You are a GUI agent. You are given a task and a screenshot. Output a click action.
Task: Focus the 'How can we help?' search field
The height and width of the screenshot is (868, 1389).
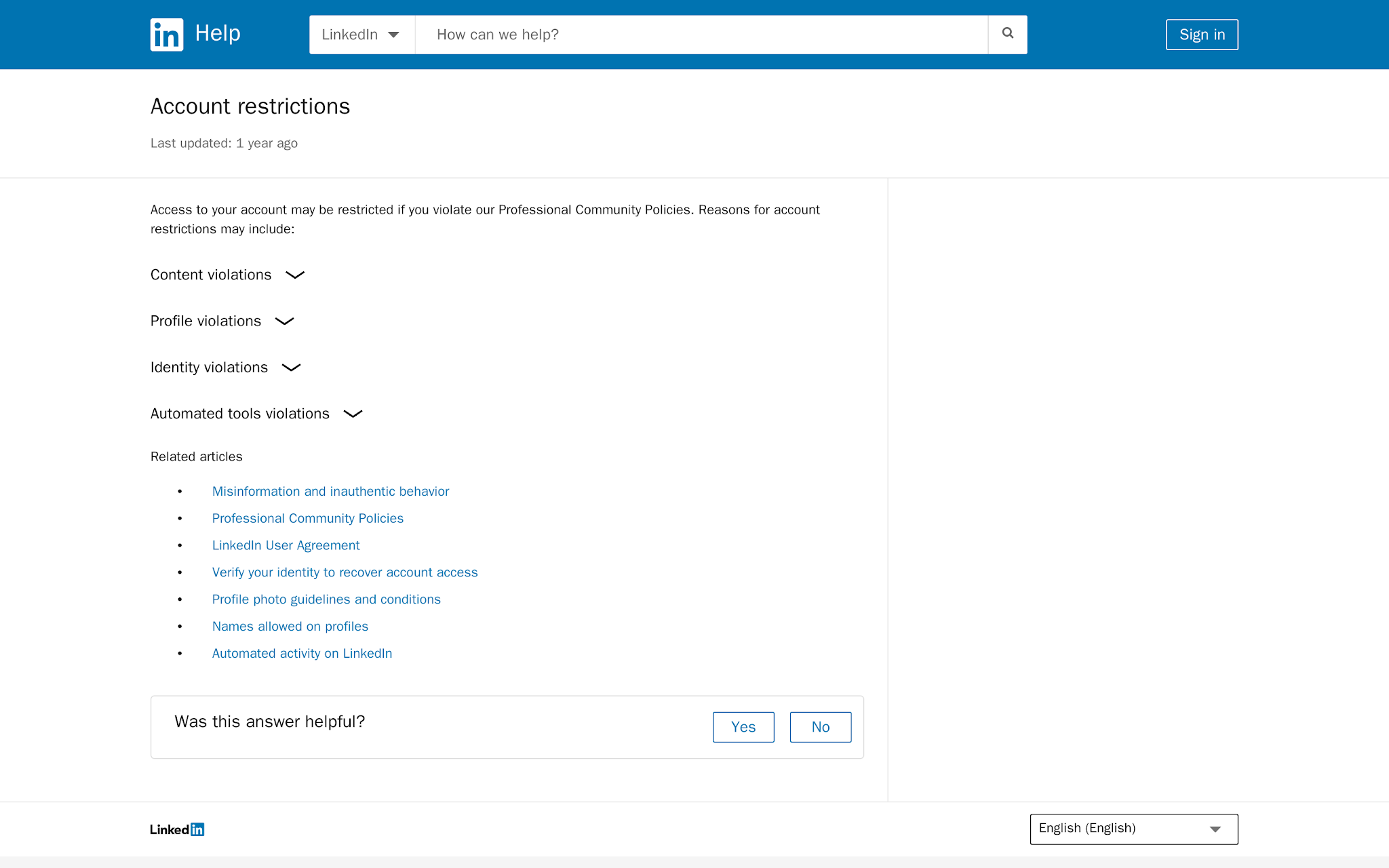(x=702, y=35)
